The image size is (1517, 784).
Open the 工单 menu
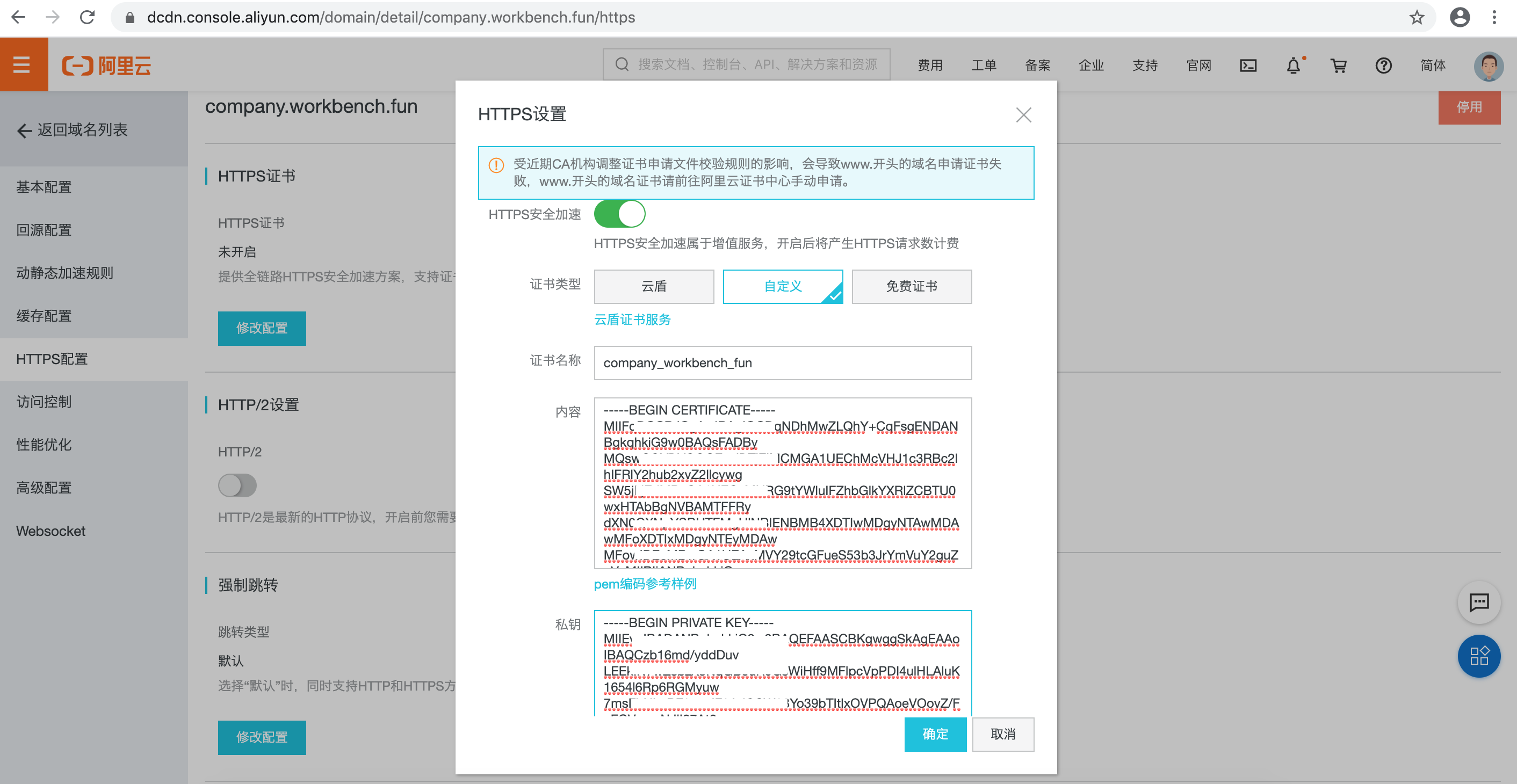984,66
